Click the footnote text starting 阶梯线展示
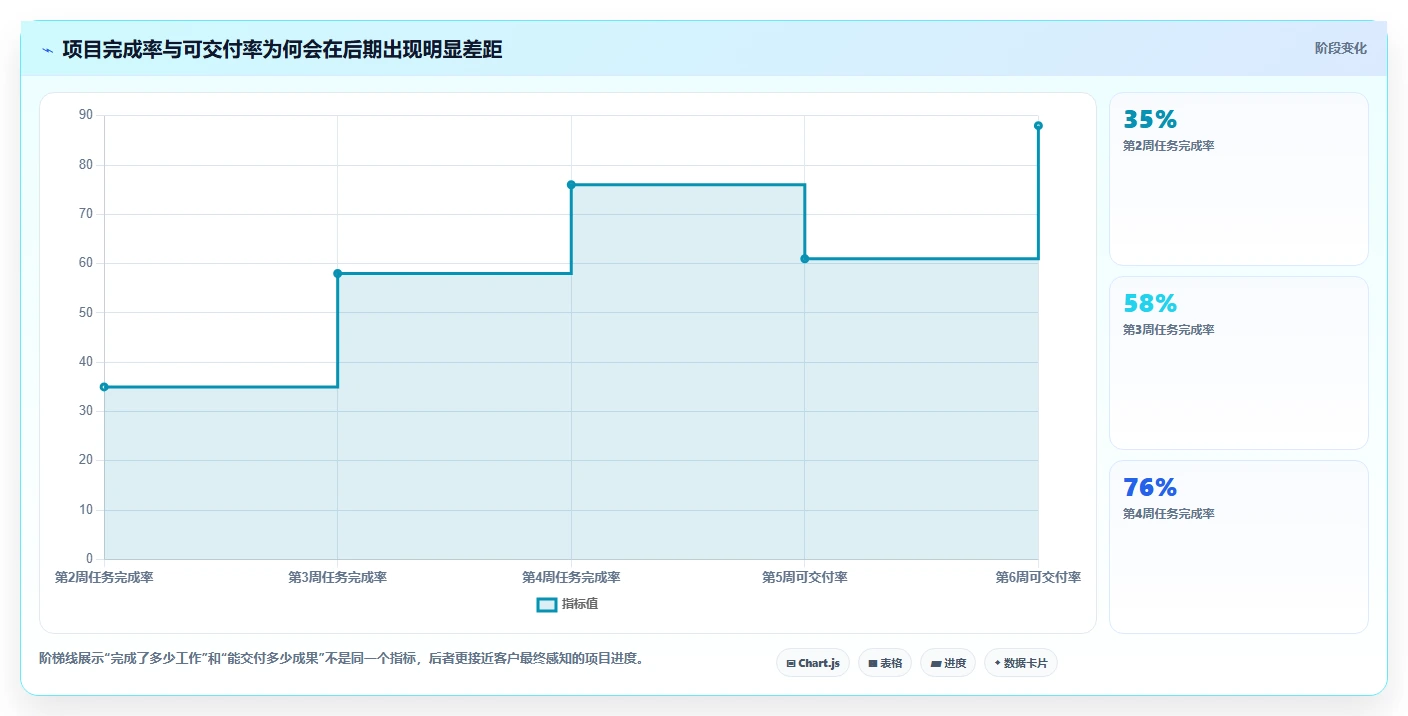This screenshot has width=1408, height=716. 345,659
